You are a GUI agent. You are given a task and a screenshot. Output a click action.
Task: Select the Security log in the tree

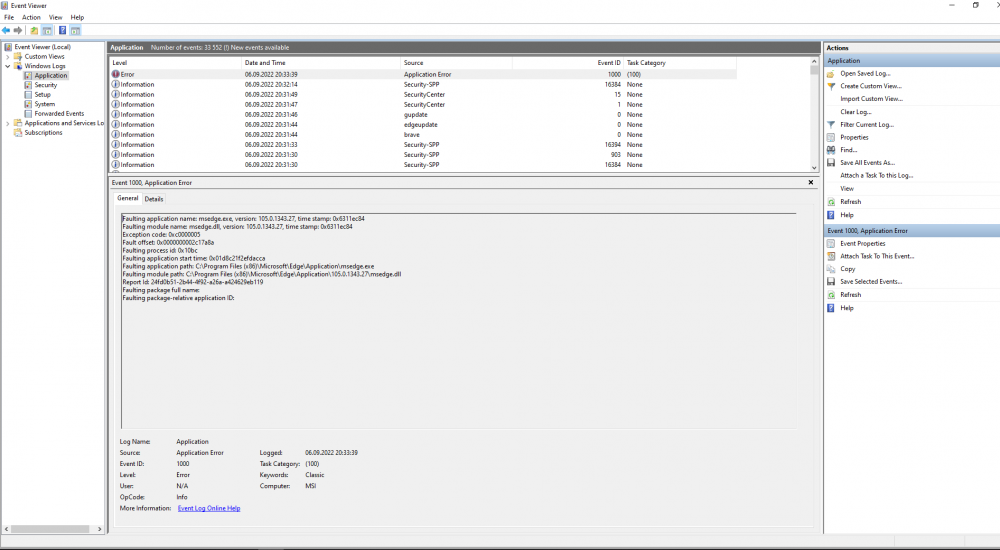click(x=45, y=85)
